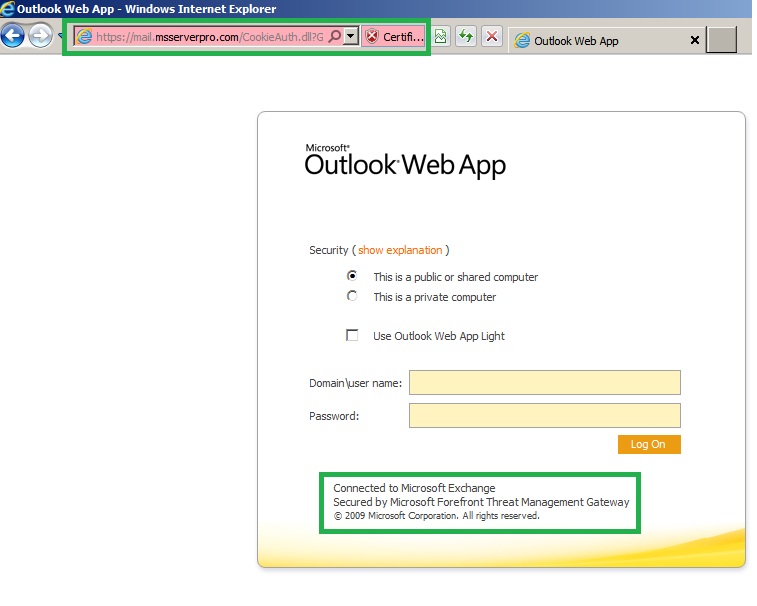This screenshot has height=606, width=757.
Task: Go forward with the Forward arrow button
Action: pyautogui.click(x=41, y=36)
